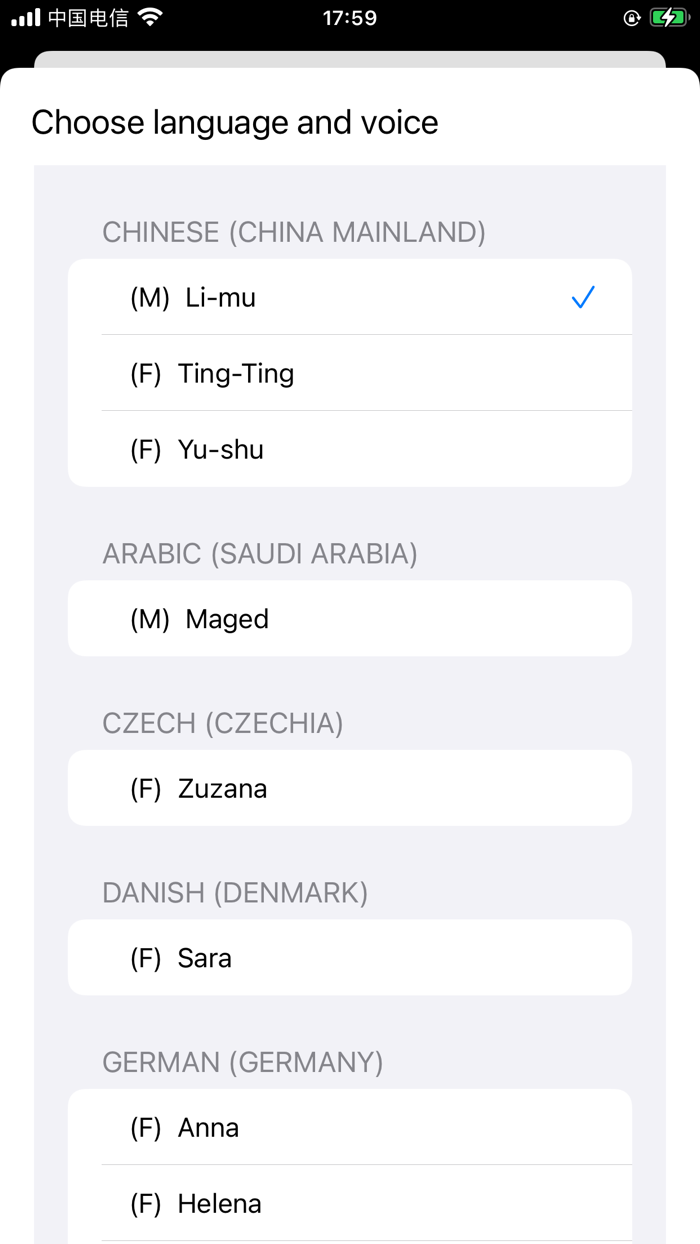
Task: Tap the CHINESE (CHINA MAINLAND) section header
Action: tap(292, 232)
